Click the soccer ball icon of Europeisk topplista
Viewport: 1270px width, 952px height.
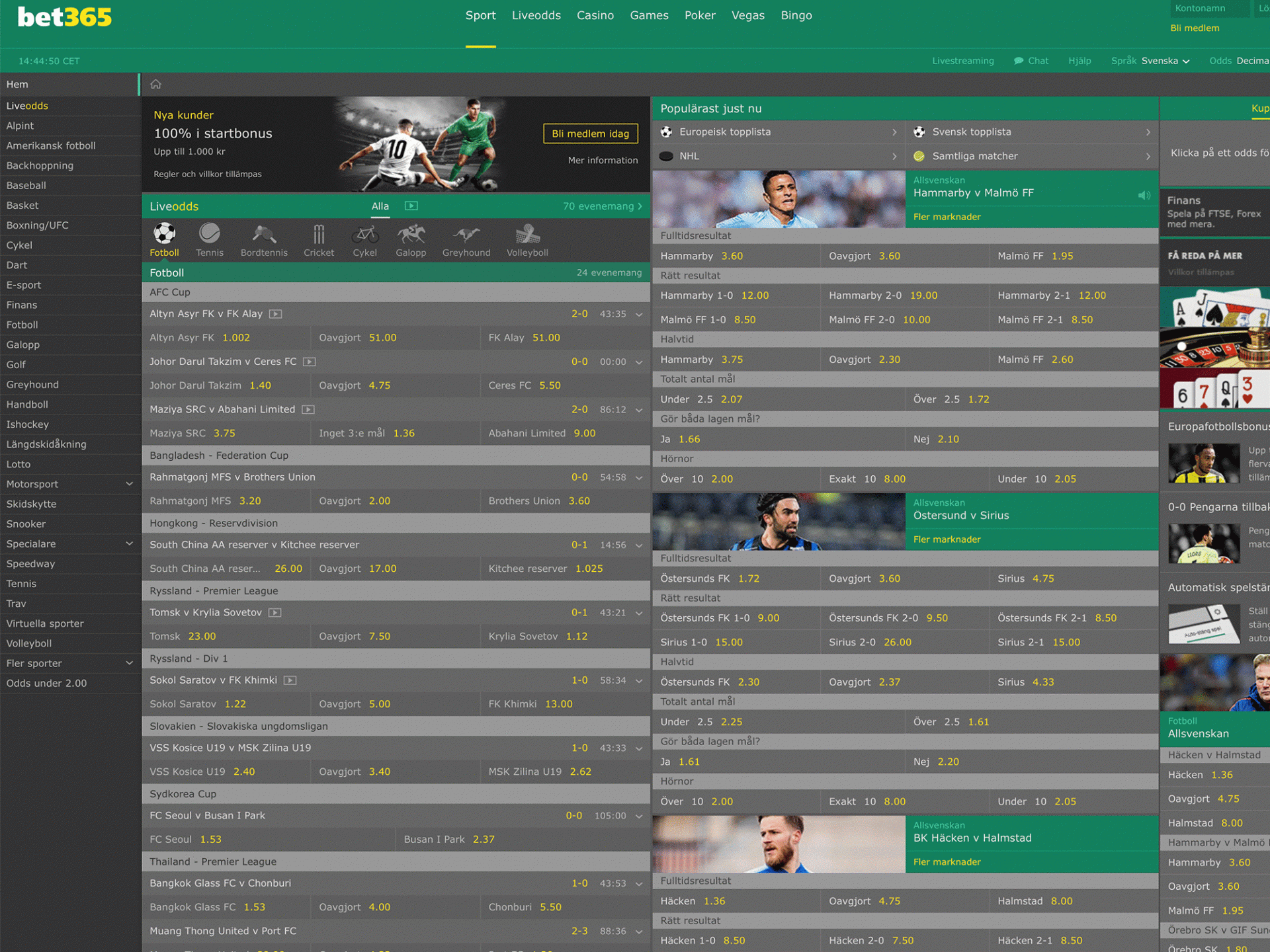(666, 132)
